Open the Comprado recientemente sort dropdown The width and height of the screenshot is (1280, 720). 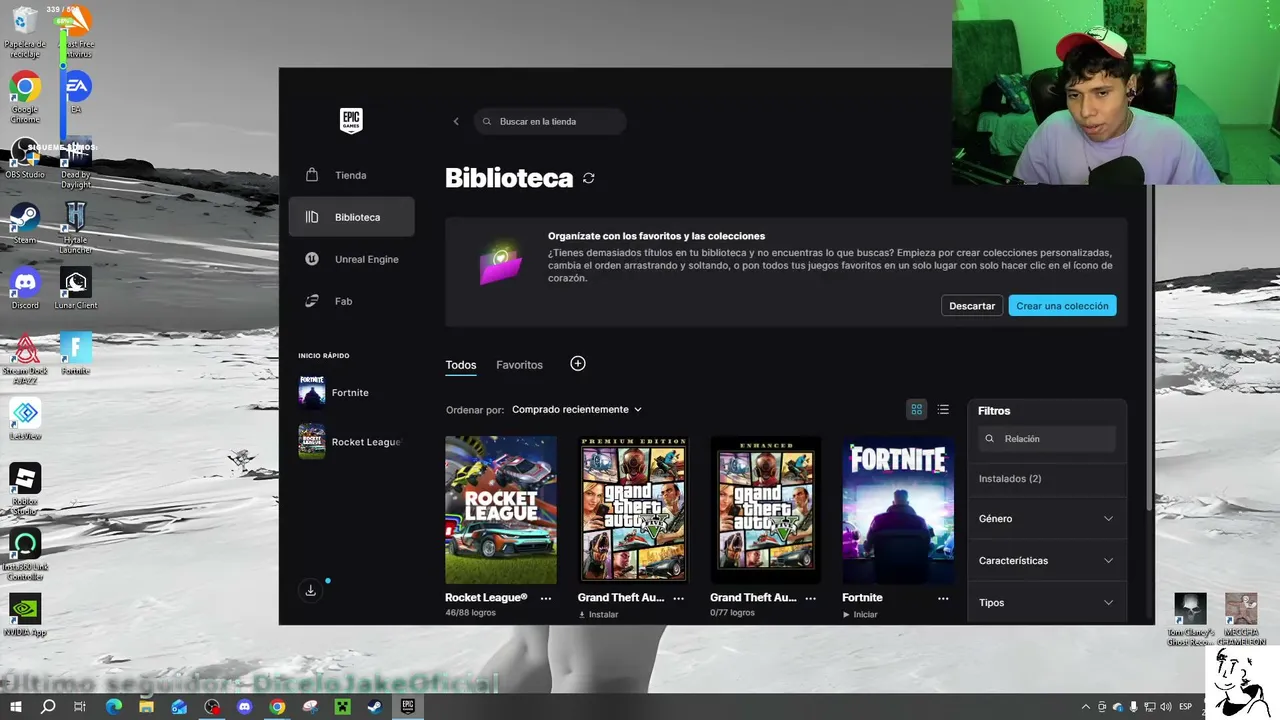pyautogui.click(x=577, y=410)
